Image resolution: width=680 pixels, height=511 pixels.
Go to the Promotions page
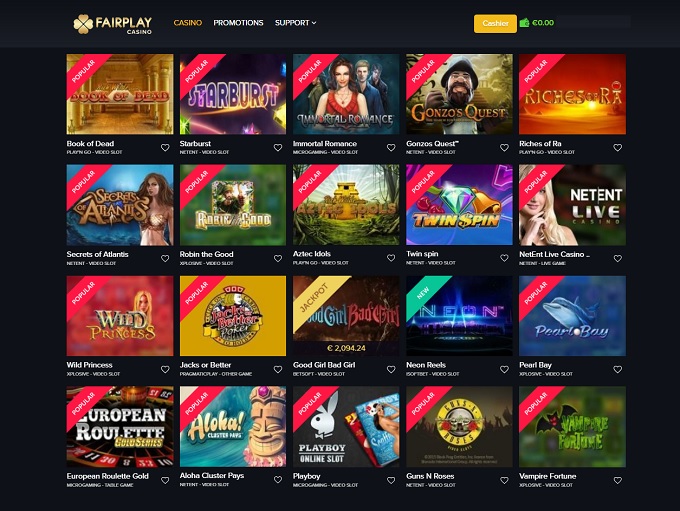click(238, 23)
